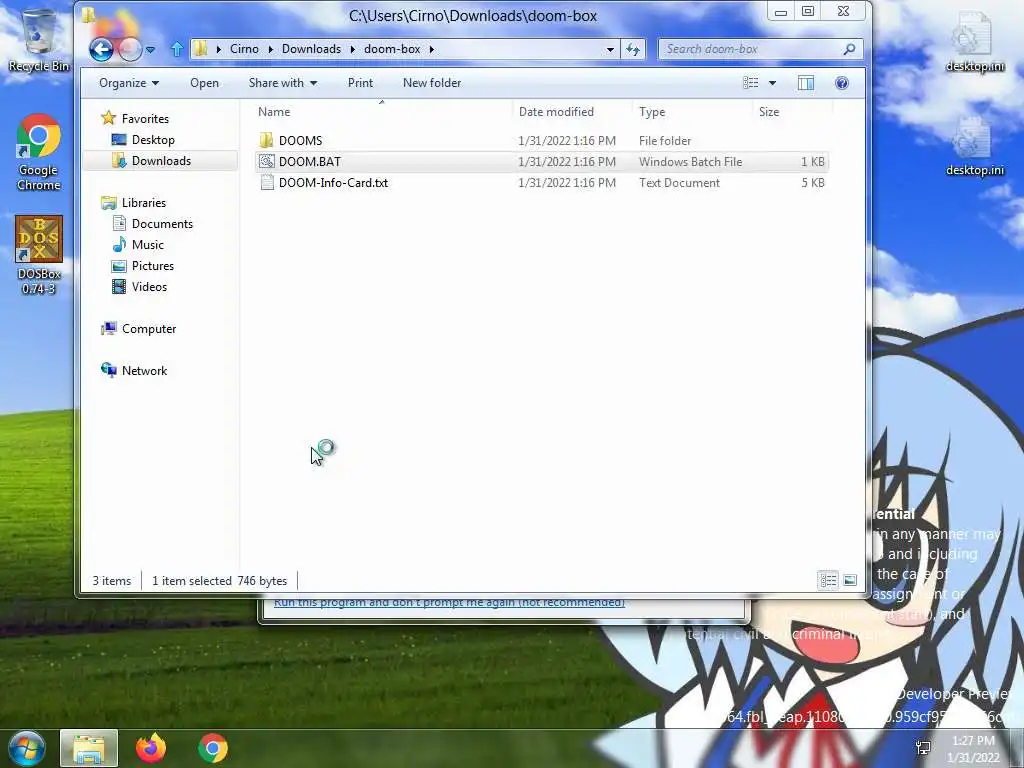Open the view options dropdown arrow
This screenshot has height=768, width=1024.
773,83
